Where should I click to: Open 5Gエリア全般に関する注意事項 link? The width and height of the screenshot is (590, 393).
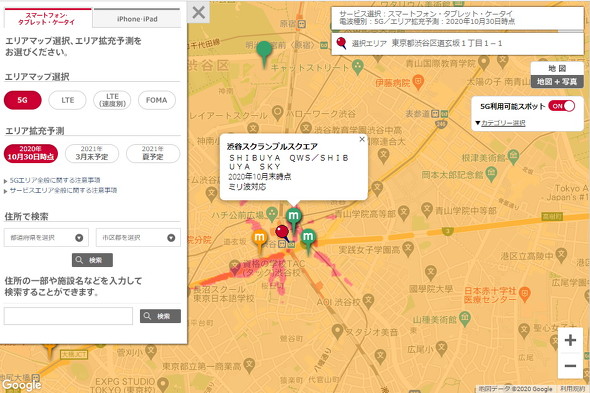[55, 180]
